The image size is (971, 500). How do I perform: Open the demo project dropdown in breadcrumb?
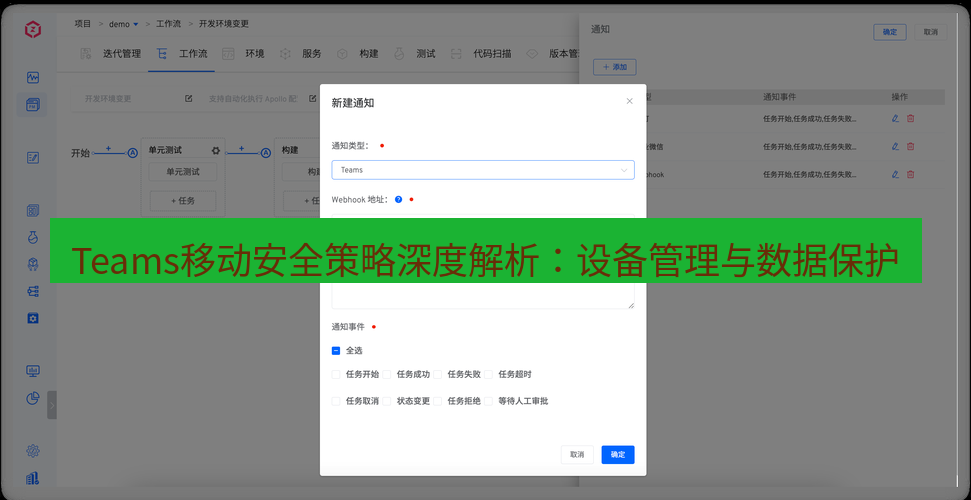(124, 24)
